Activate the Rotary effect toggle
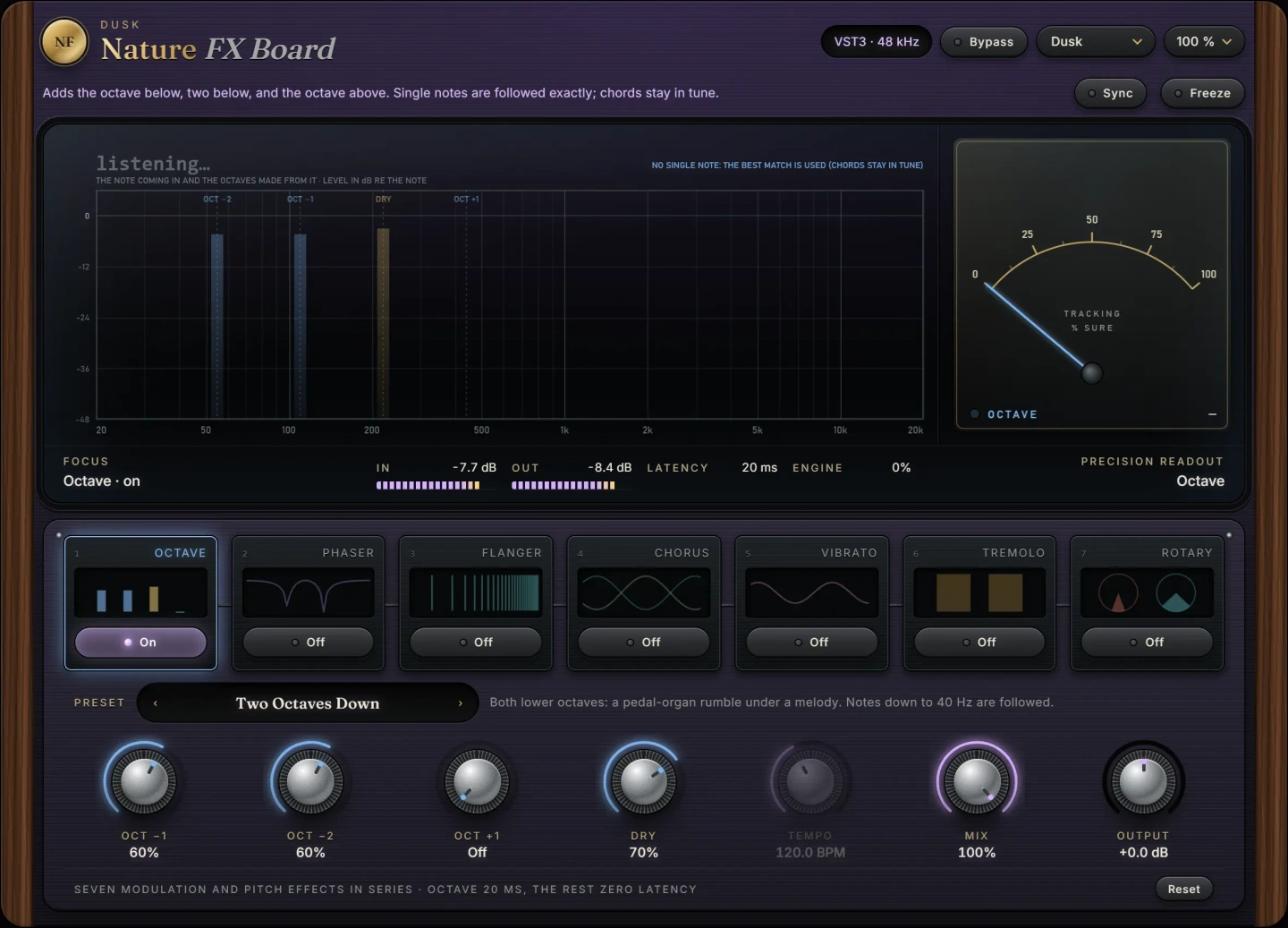This screenshot has width=1288, height=928. pyautogui.click(x=1147, y=643)
